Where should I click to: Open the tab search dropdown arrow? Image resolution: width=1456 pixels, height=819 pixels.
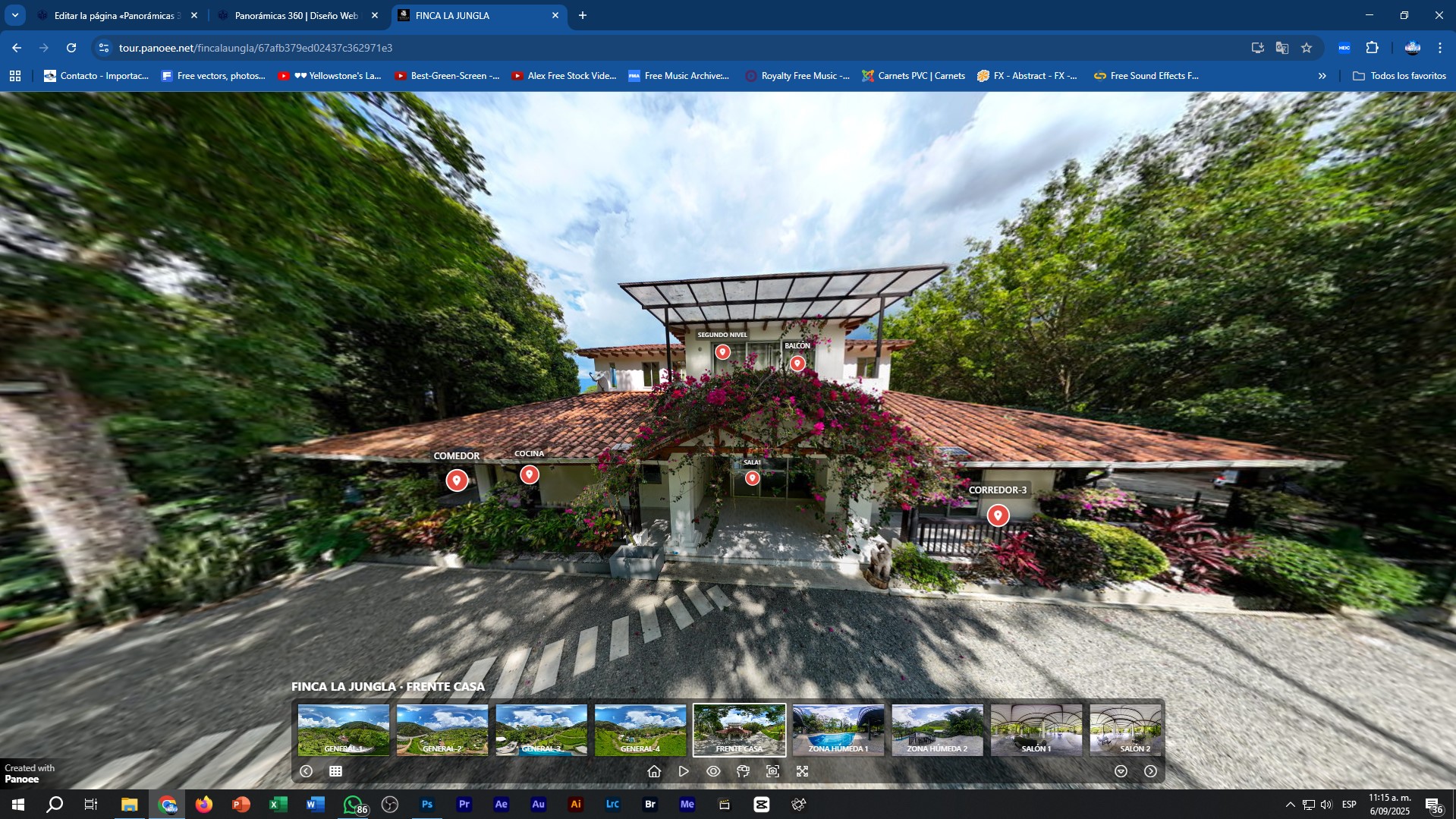point(15,15)
